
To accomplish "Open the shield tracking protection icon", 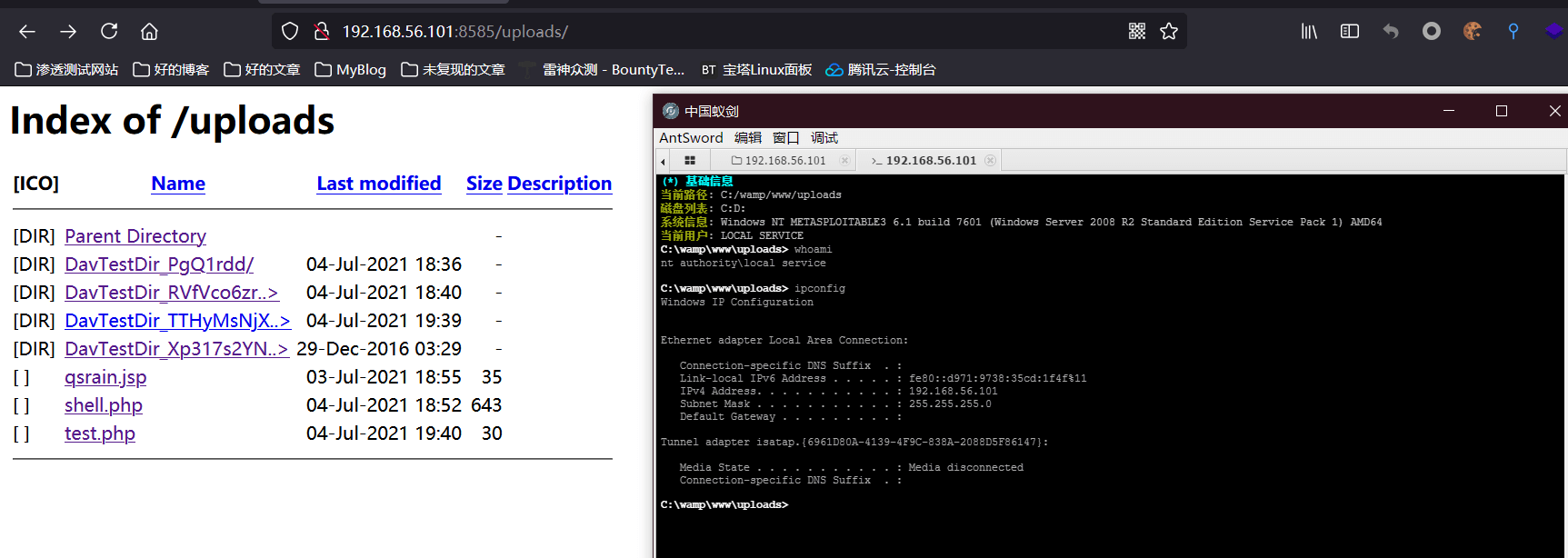I will pyautogui.click(x=290, y=32).
